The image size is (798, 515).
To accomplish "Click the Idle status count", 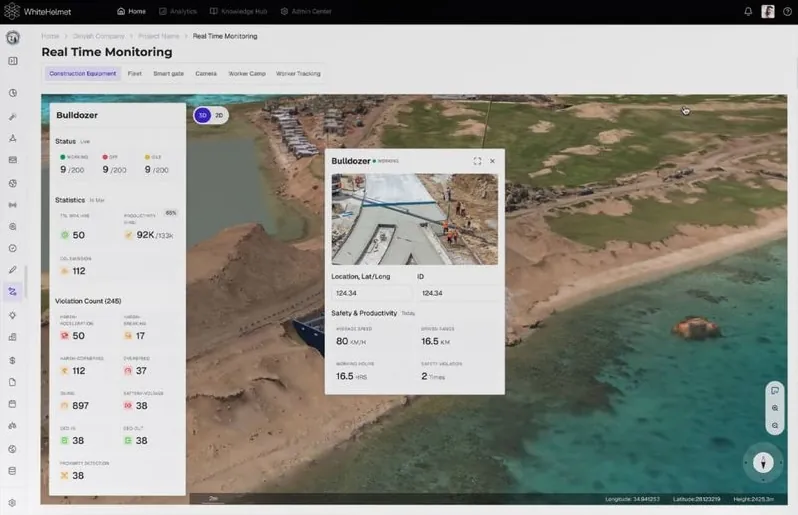I will point(157,169).
